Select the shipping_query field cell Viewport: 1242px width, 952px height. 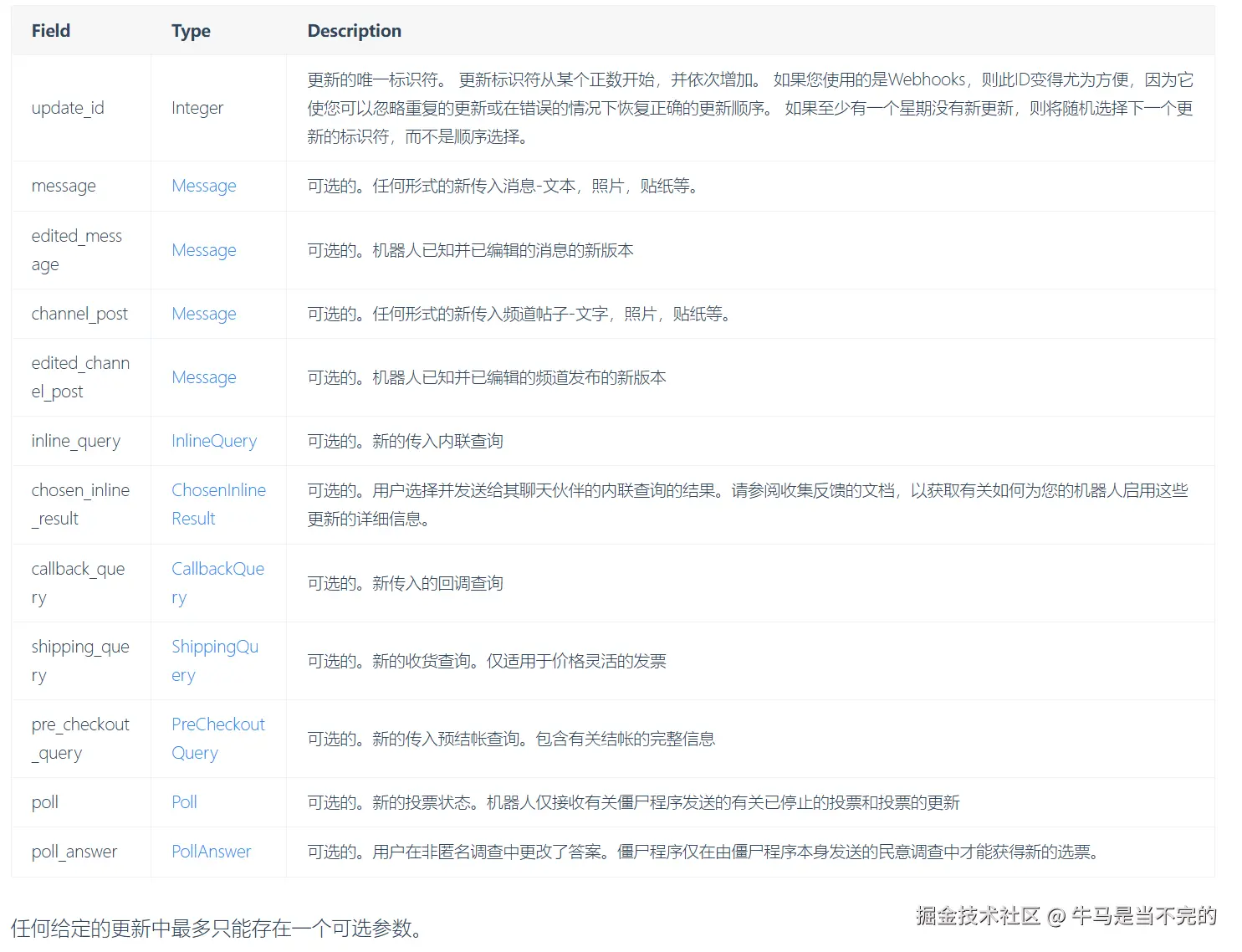[81, 661]
